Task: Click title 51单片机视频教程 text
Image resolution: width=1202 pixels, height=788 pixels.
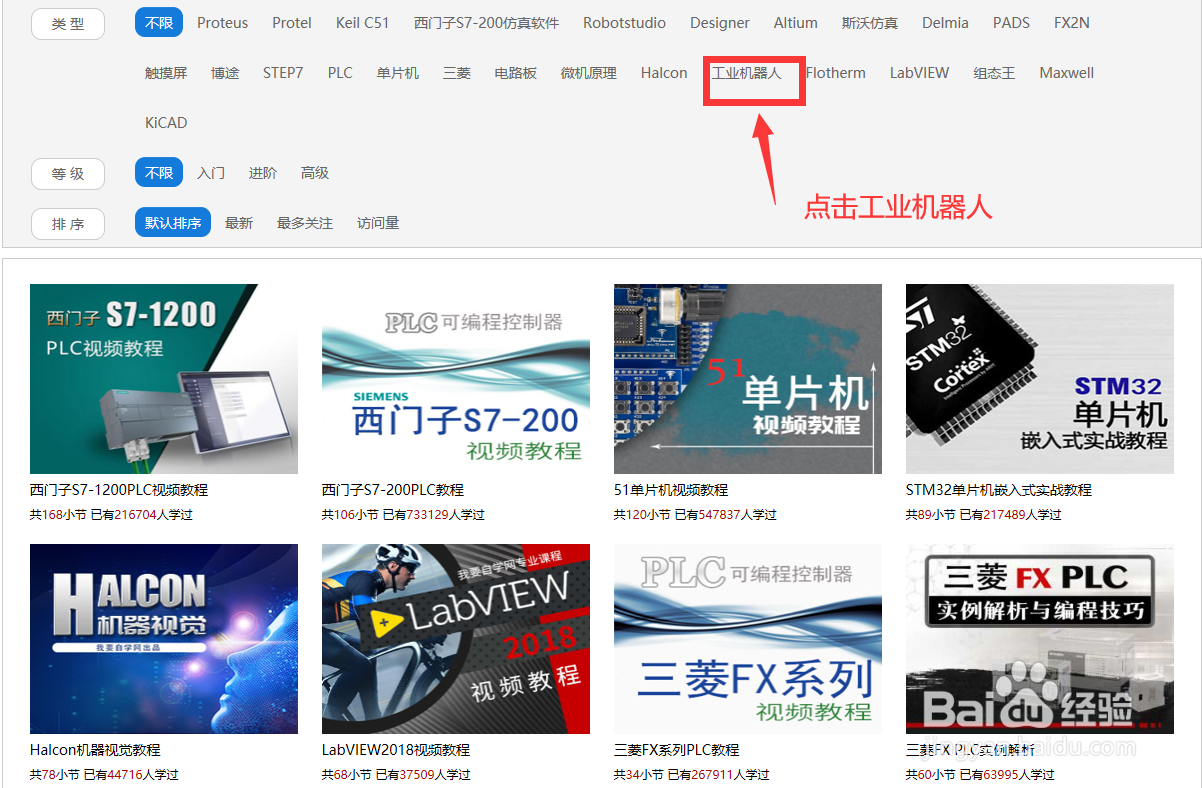Action: (671, 490)
